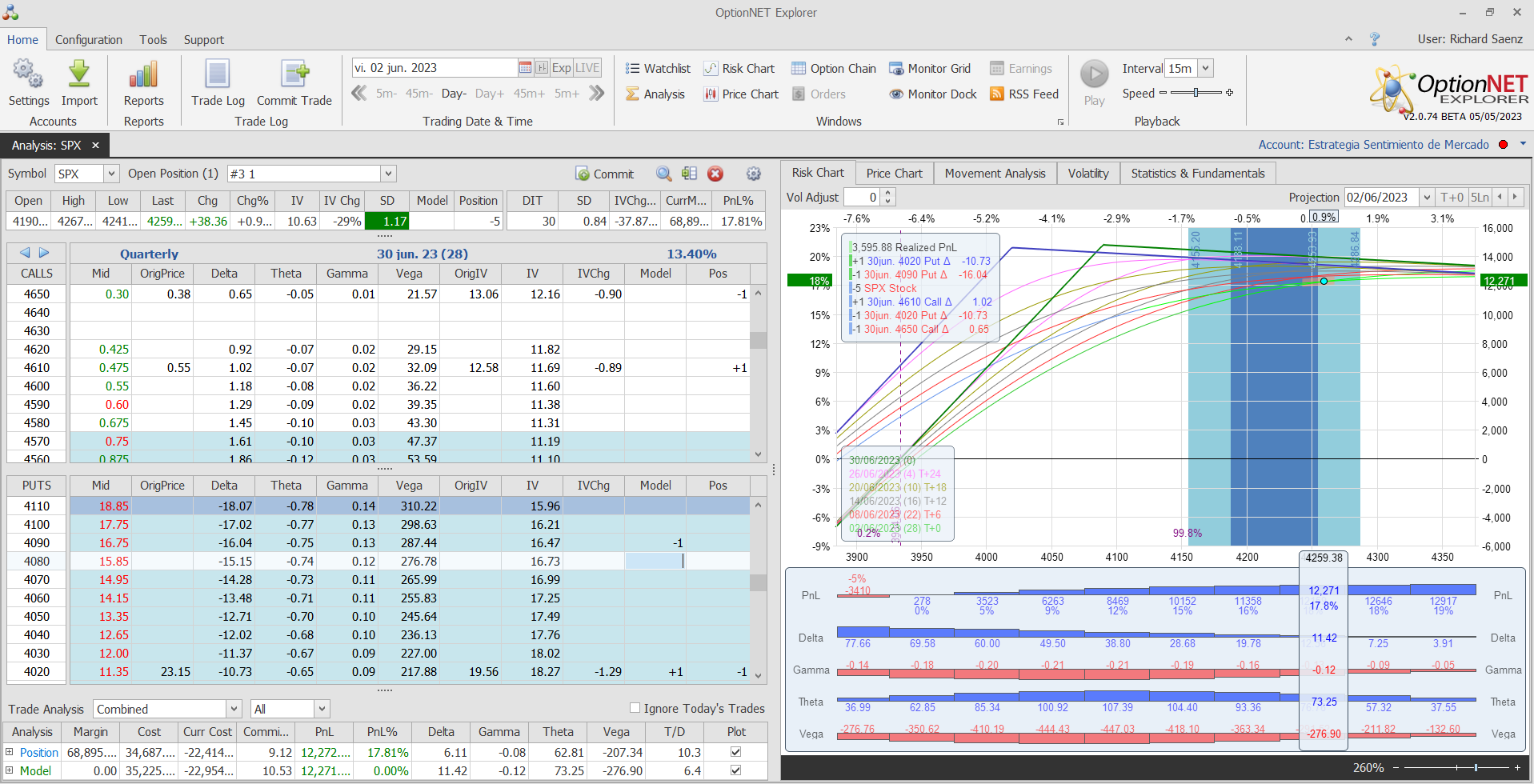1534x784 pixels.
Task: Toggle the Position row Plot checkbox
Action: (x=736, y=752)
